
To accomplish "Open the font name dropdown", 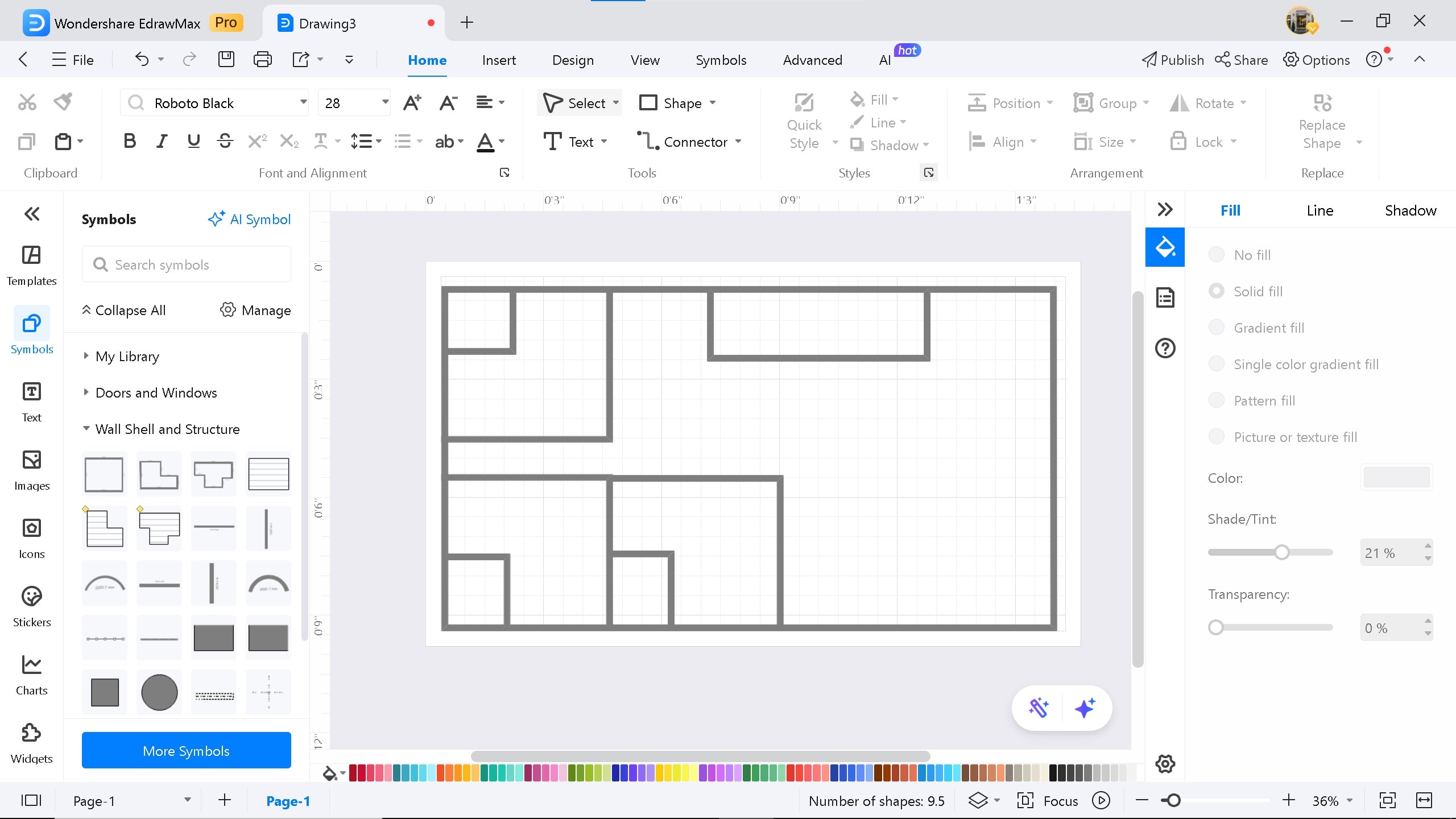I will point(303,102).
